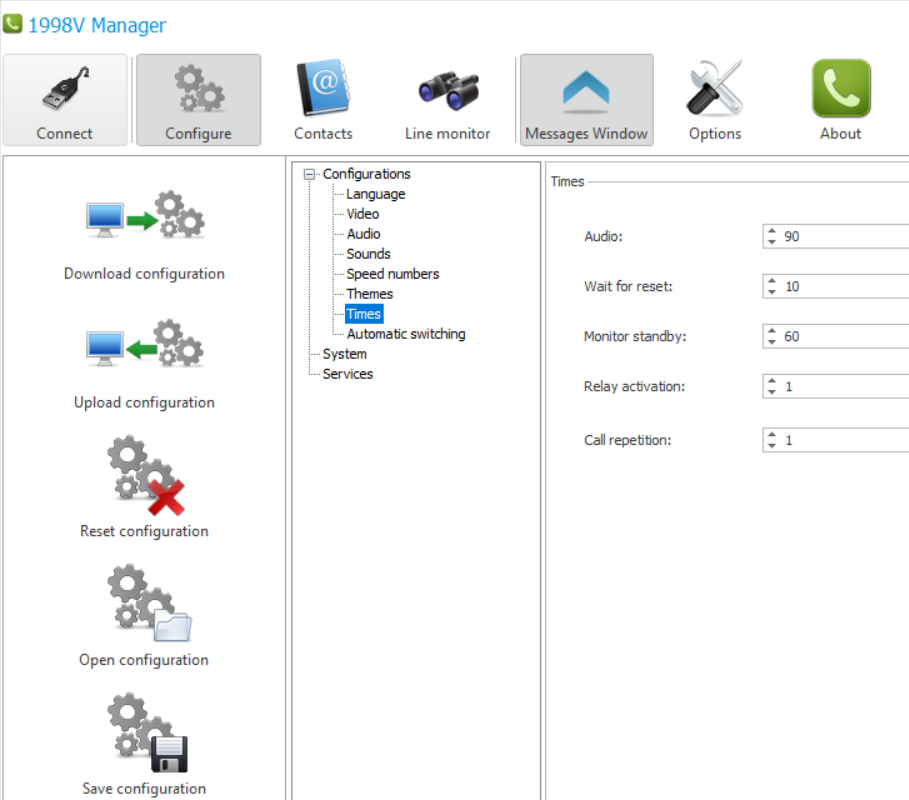Image resolution: width=909 pixels, height=800 pixels.
Task: Increase the Audio time value
Action: 771,231
